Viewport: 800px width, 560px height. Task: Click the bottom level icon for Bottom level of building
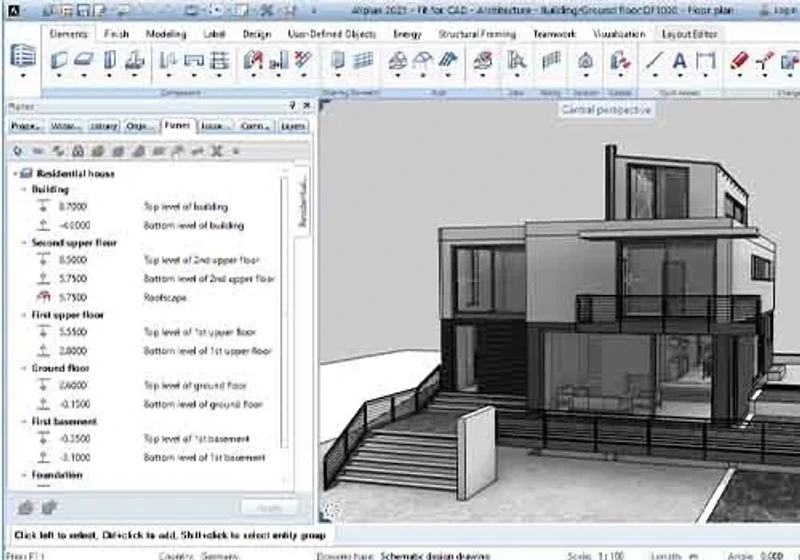[x=43, y=225]
